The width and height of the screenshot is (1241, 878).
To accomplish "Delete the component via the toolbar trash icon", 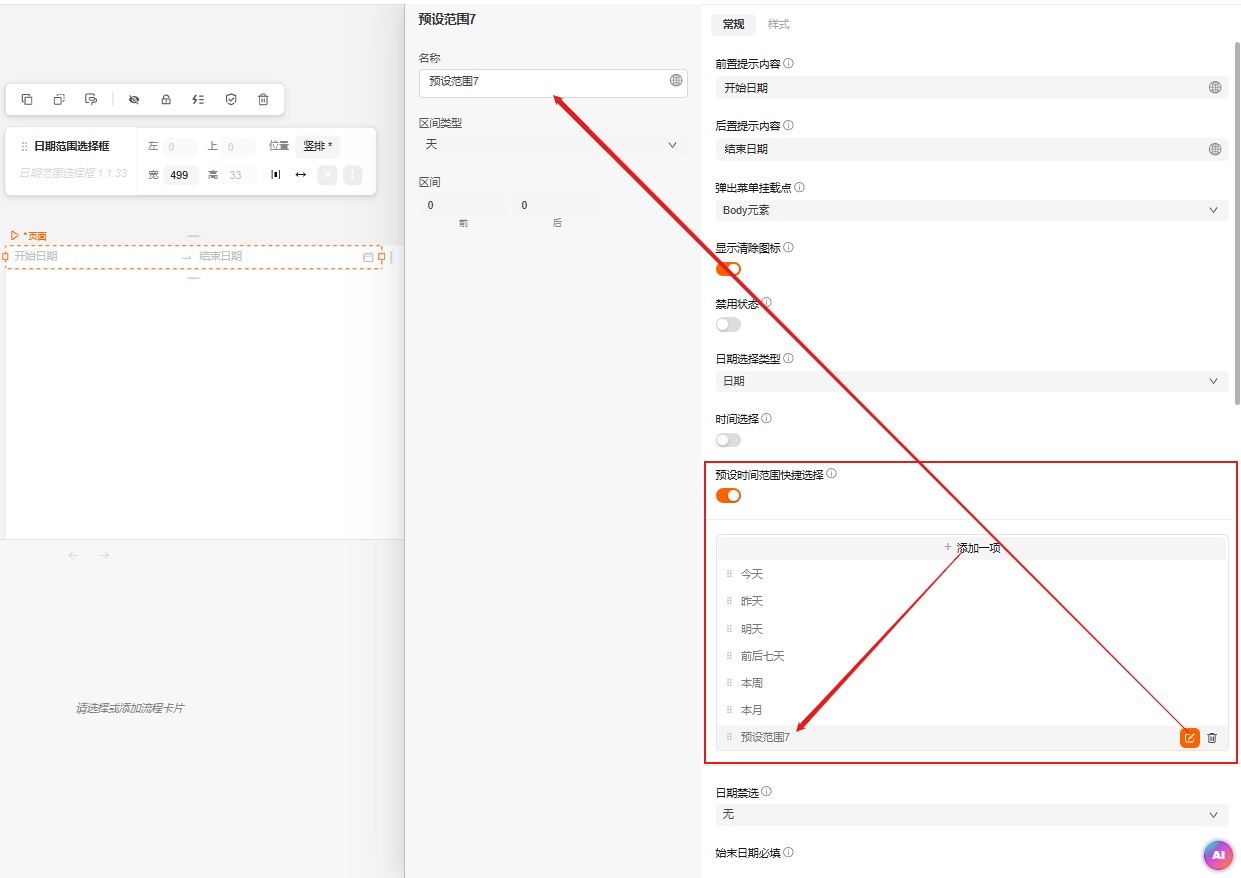I will coord(263,99).
